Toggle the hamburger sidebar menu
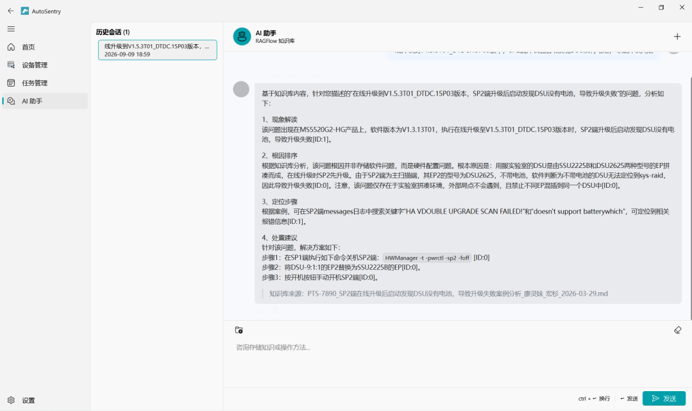The image size is (692, 411). coord(11,29)
